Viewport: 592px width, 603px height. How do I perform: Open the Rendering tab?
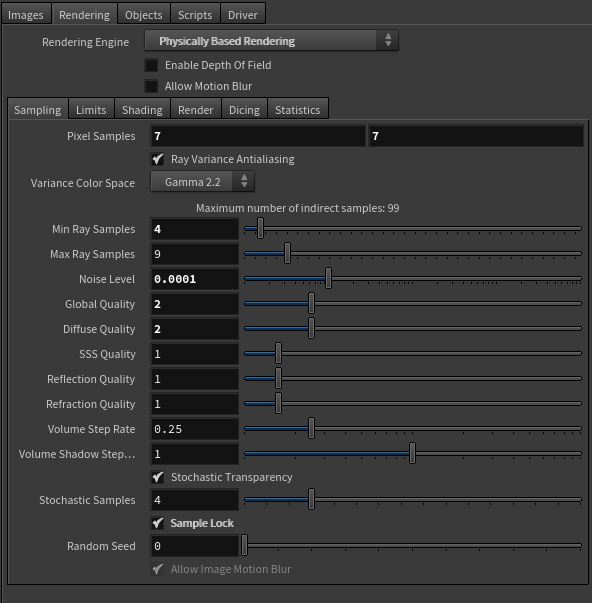pyautogui.click(x=84, y=15)
